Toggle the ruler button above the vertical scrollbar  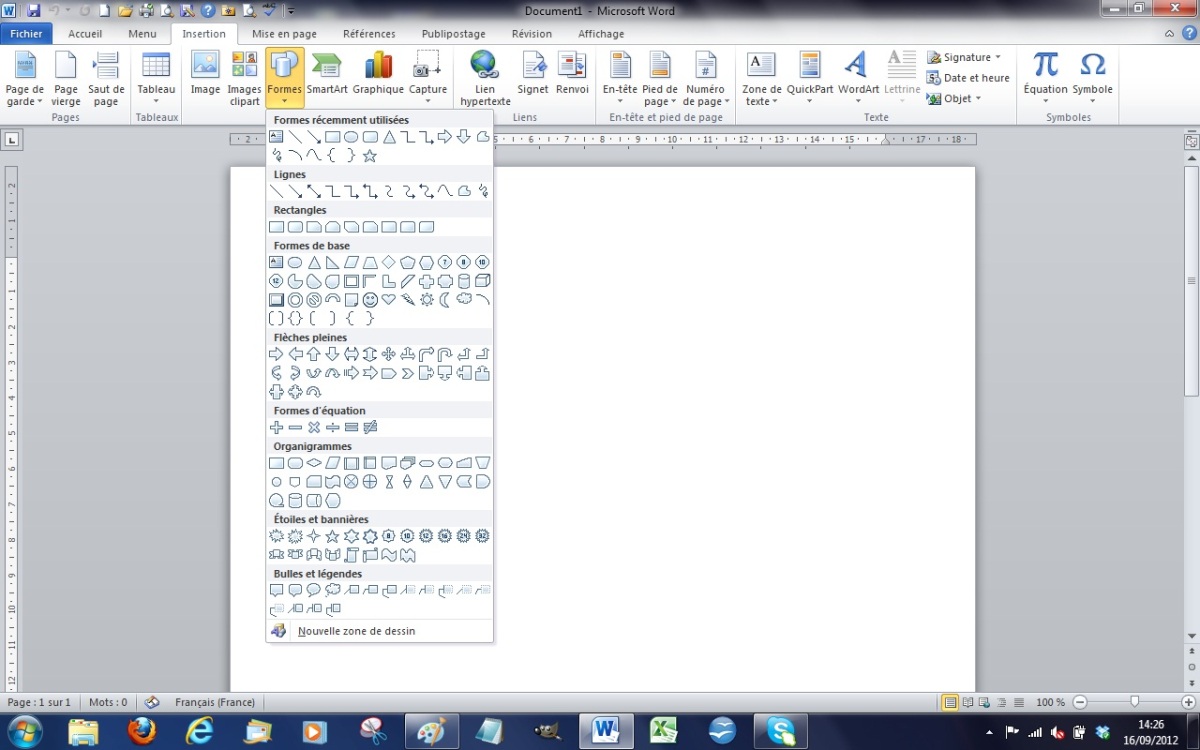pyautogui.click(x=1191, y=141)
